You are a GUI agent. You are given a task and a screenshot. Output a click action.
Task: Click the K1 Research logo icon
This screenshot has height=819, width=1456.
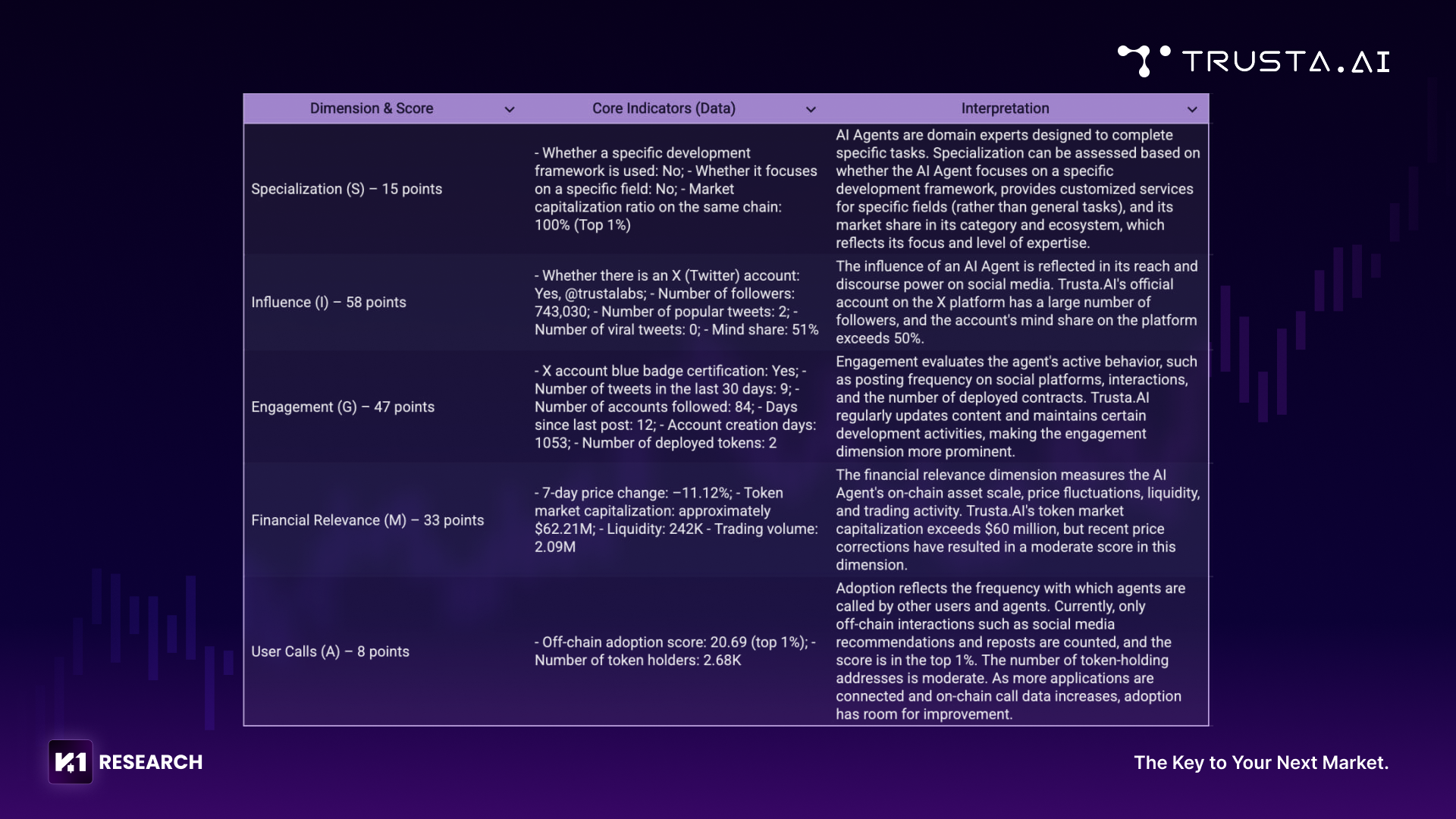pos(71,762)
